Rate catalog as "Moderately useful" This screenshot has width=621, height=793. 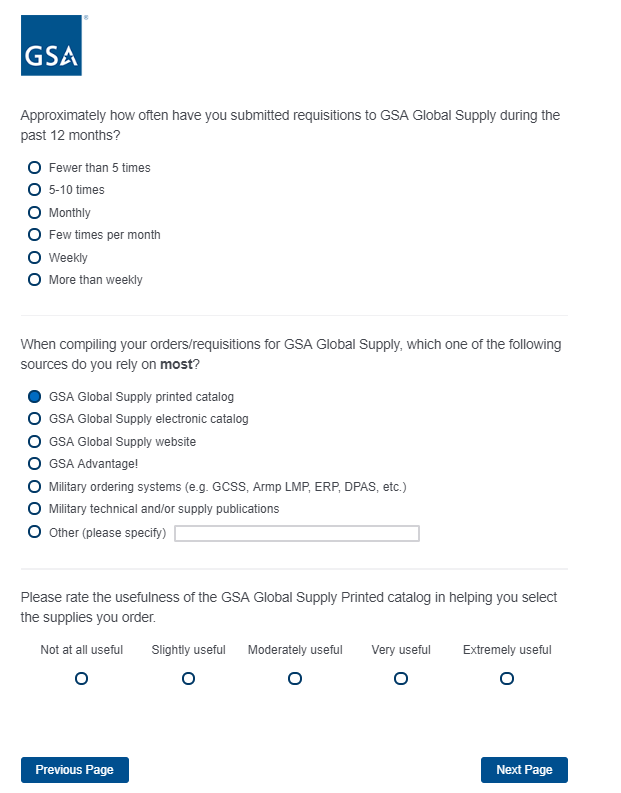coord(295,679)
